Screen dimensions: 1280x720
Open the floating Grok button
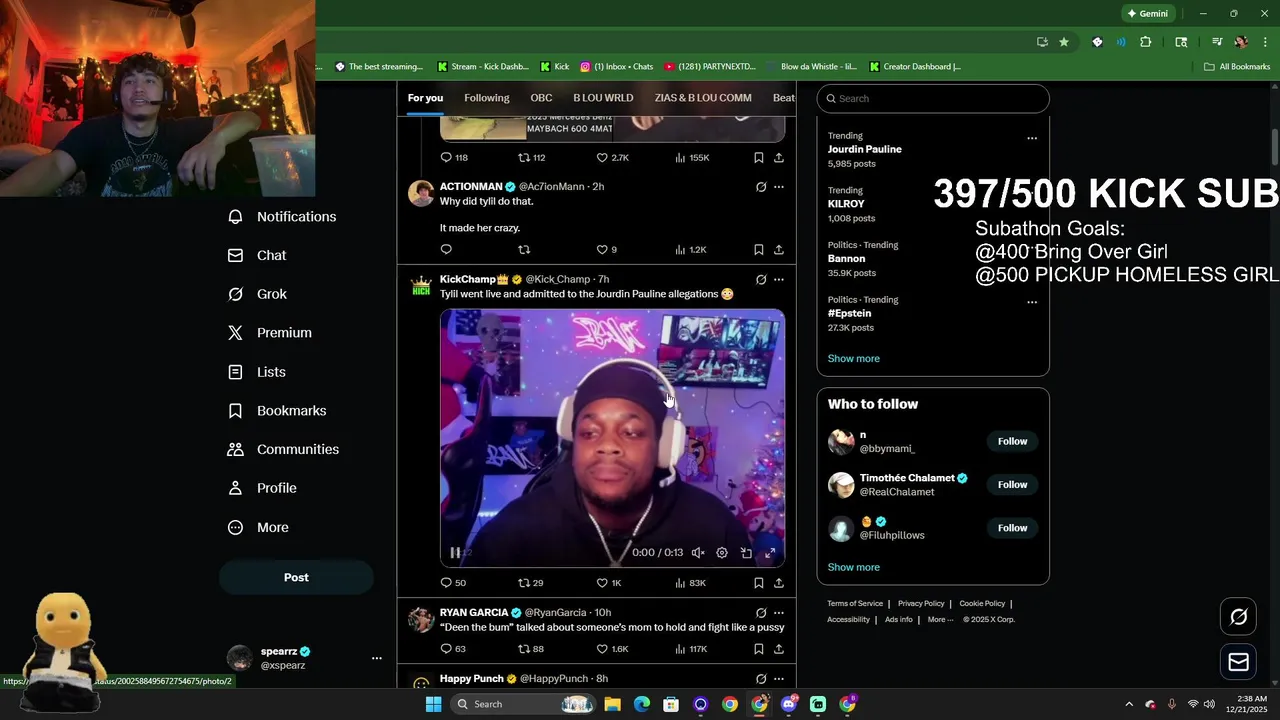click(1238, 617)
